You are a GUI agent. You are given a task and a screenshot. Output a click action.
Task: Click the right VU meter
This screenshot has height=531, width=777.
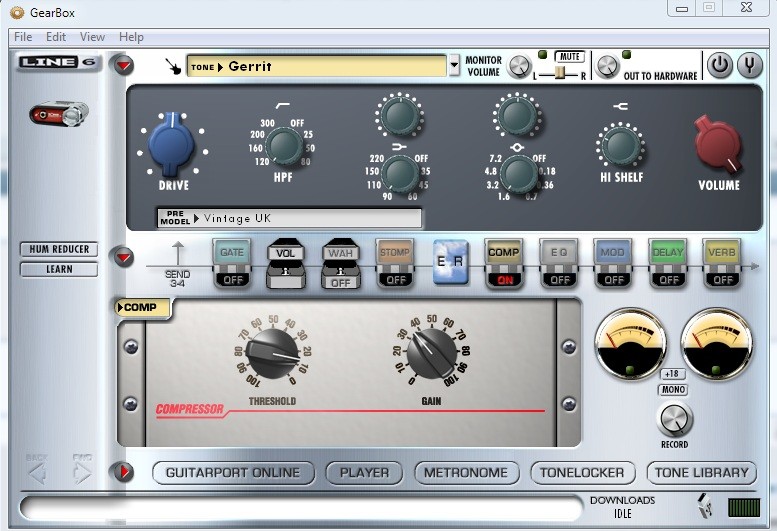click(x=717, y=344)
